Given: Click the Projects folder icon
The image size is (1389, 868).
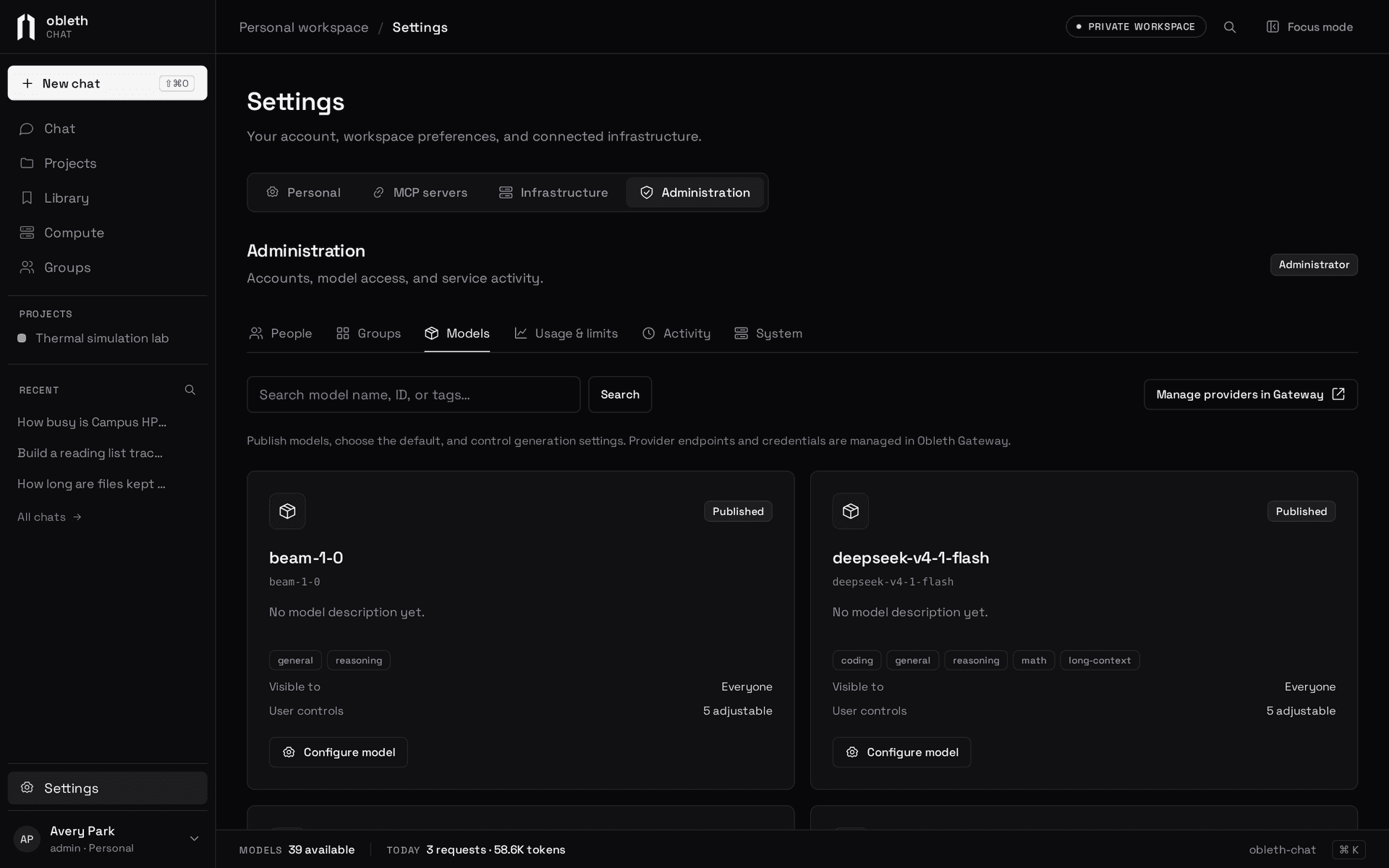Looking at the screenshot, I should [x=27, y=163].
